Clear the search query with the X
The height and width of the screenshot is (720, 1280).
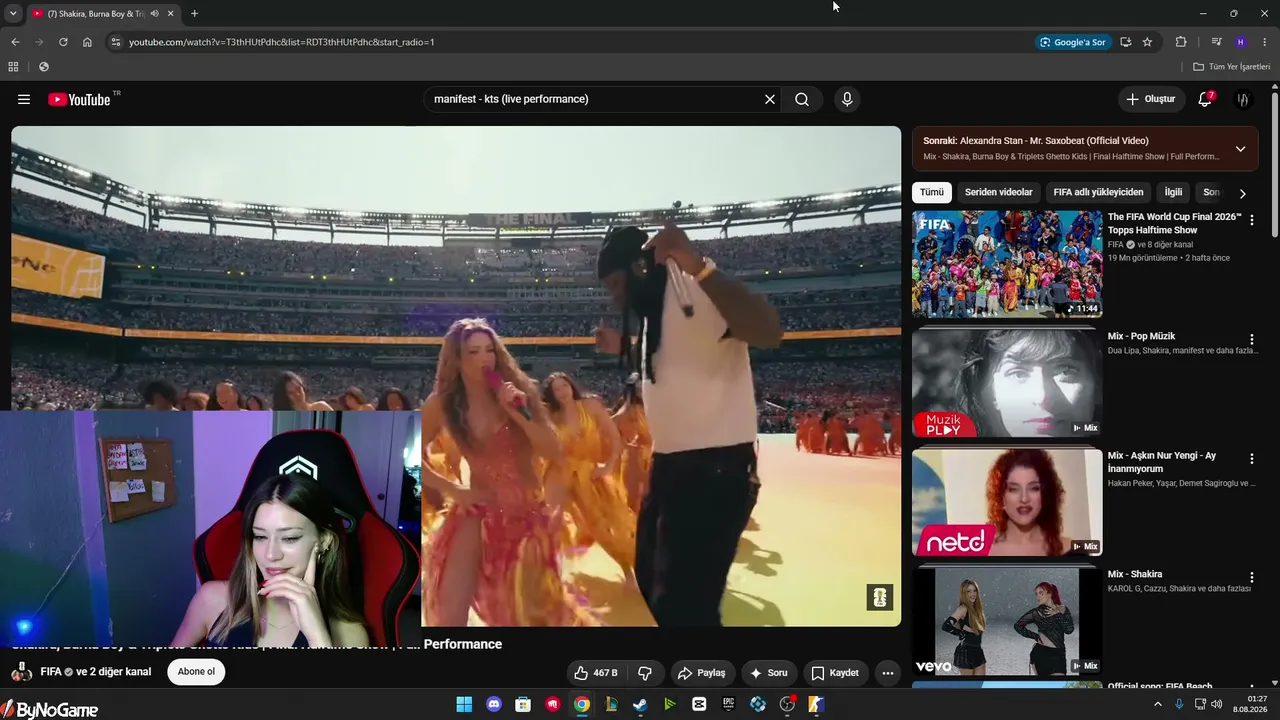point(770,99)
